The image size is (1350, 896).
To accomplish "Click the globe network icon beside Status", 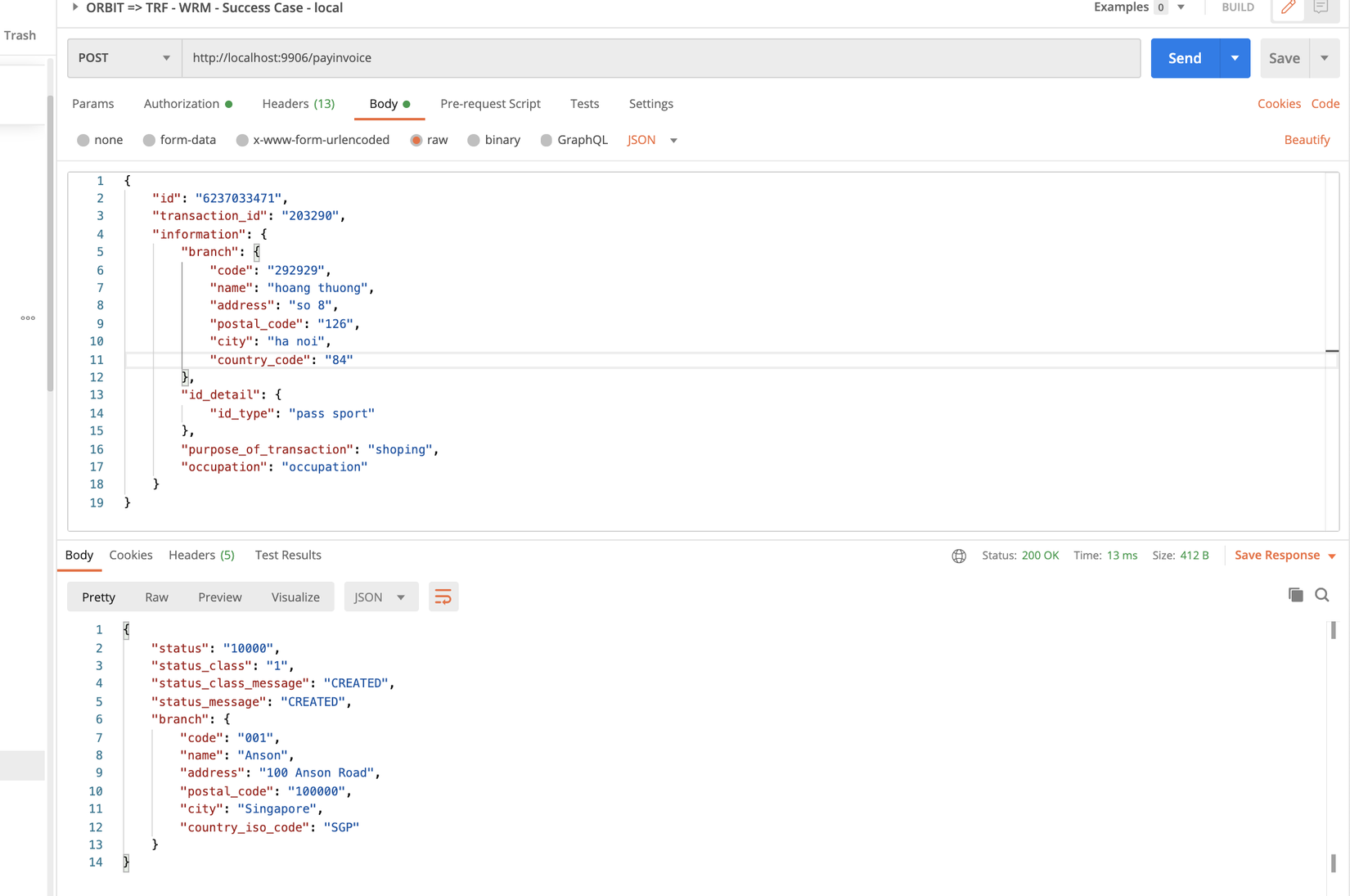I will 959,556.
